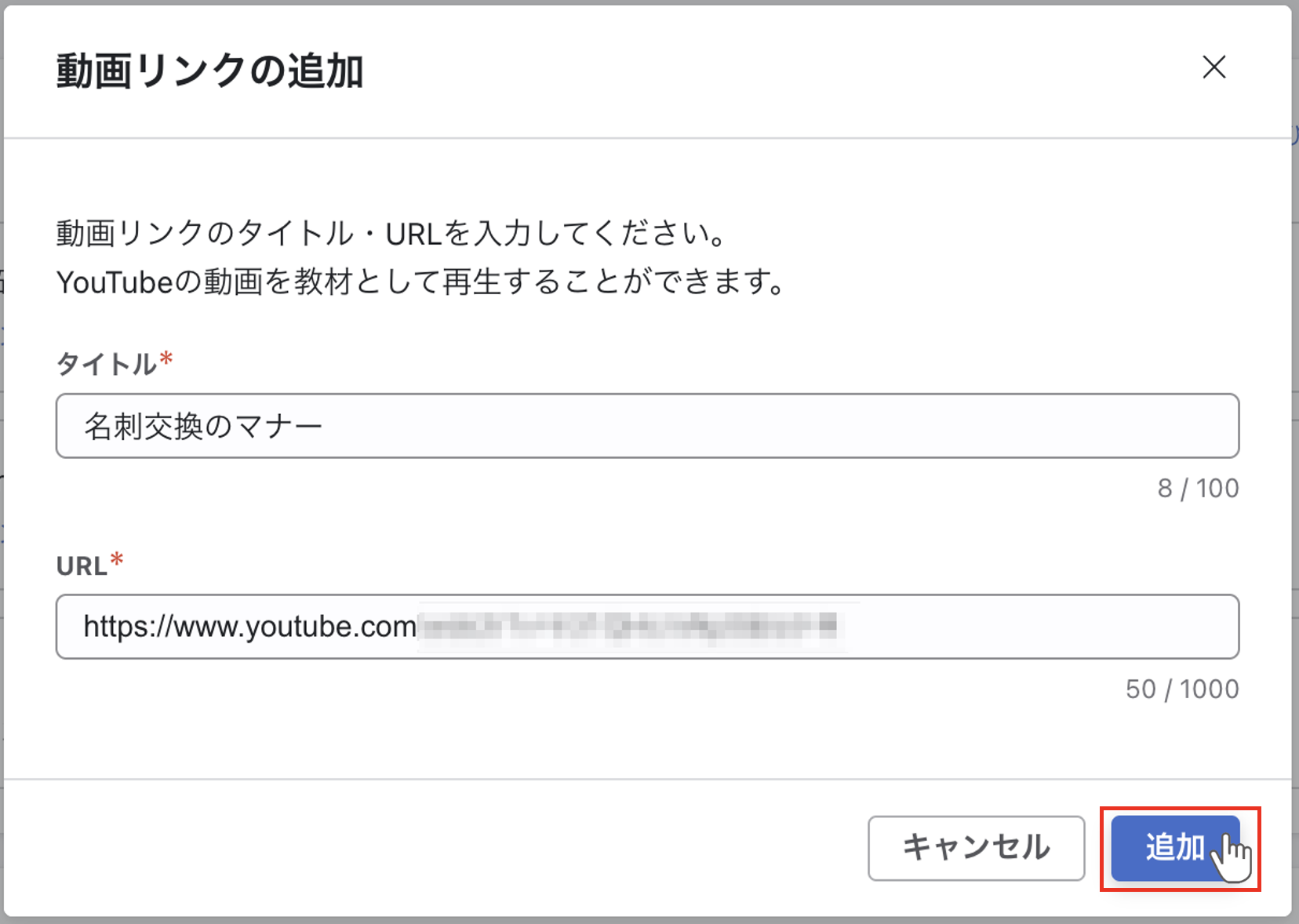The width and height of the screenshot is (1299, 924).
Task: Dismiss the dialog via キャンセル
Action: click(976, 848)
